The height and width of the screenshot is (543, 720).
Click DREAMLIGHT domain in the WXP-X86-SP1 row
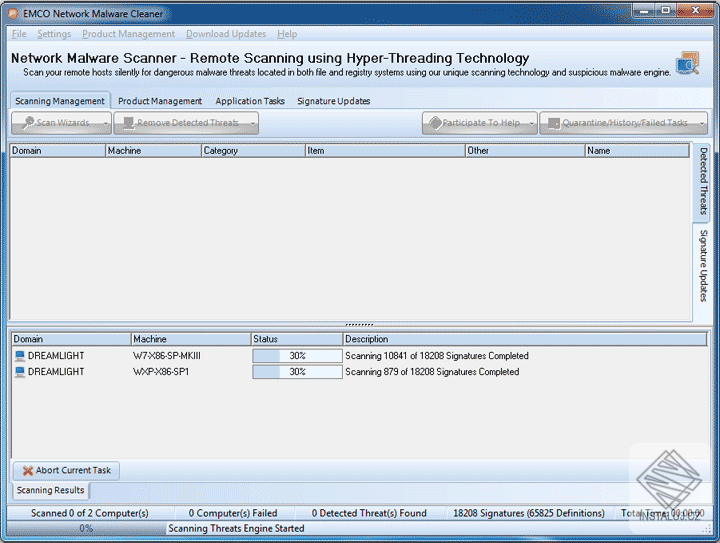(x=56, y=372)
